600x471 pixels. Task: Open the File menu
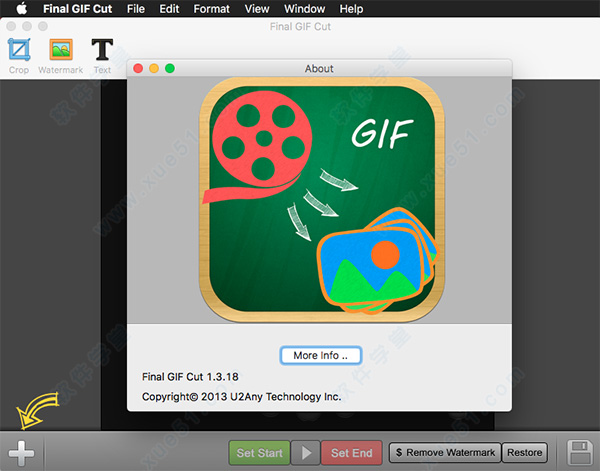click(136, 8)
